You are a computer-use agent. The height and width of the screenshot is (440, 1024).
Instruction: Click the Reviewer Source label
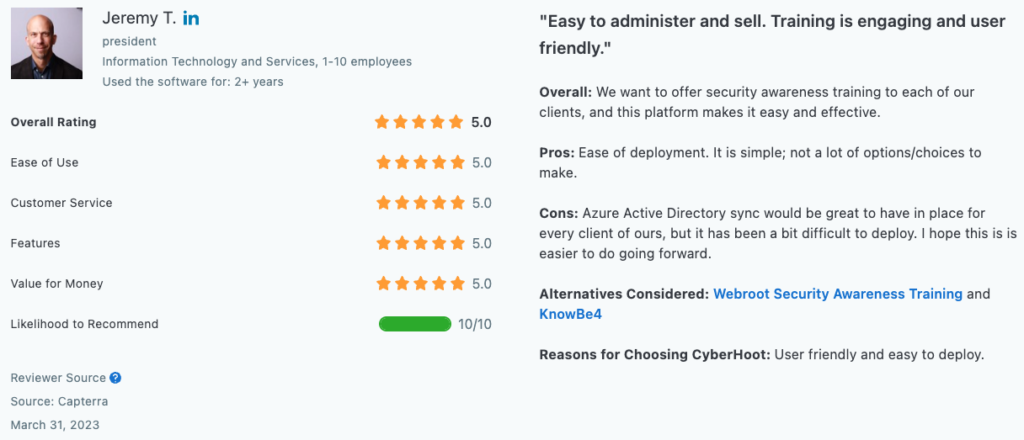58,378
